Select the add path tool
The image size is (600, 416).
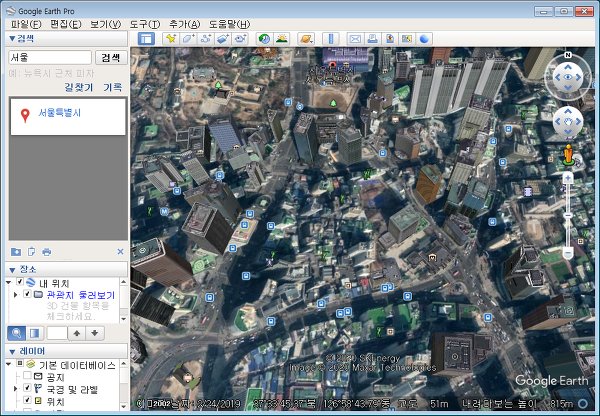(x=206, y=39)
